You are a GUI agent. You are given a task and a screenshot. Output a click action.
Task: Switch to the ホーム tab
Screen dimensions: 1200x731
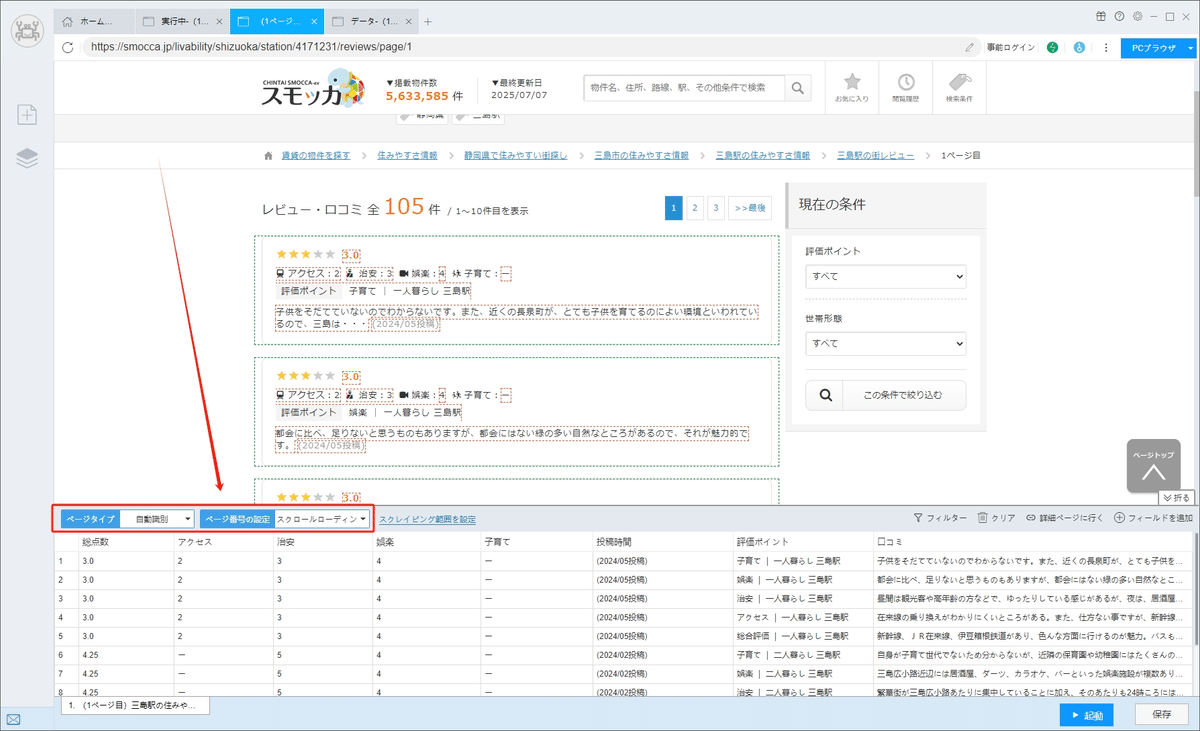(94, 21)
